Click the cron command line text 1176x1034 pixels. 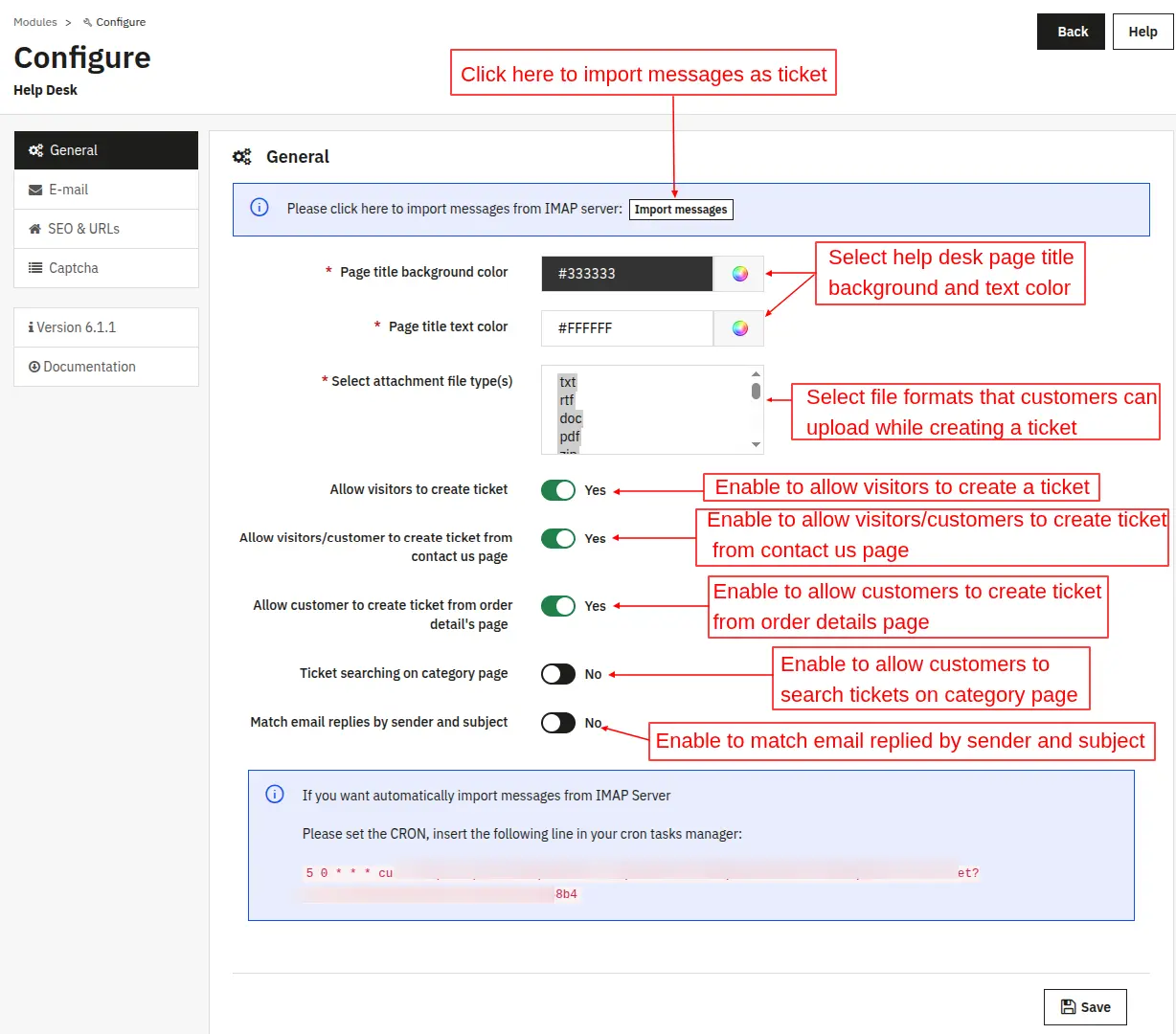[642, 884]
